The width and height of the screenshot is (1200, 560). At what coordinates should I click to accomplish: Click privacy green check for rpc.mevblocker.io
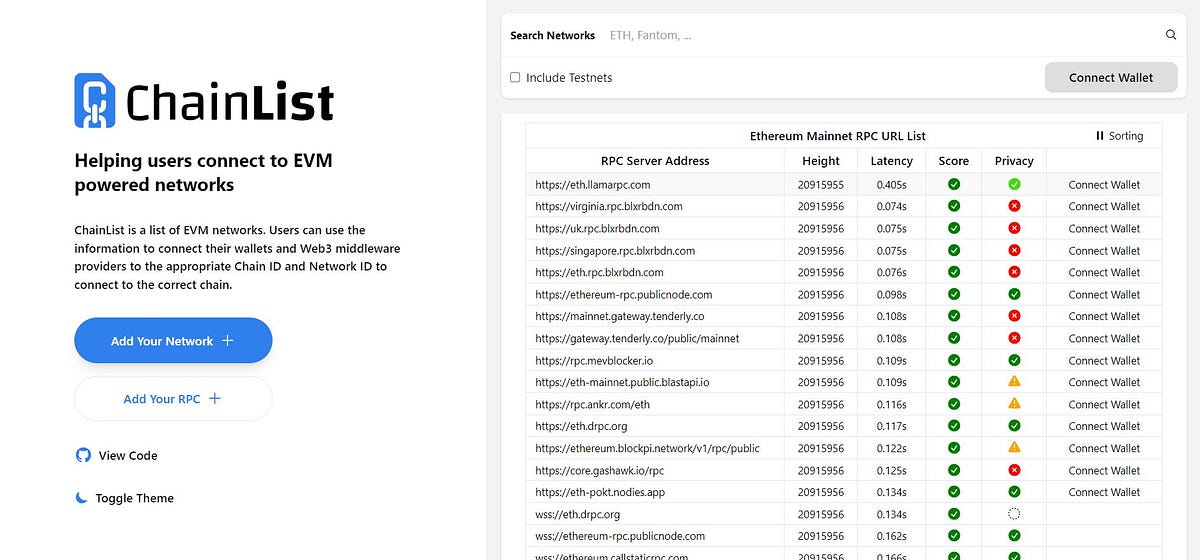tap(1014, 360)
